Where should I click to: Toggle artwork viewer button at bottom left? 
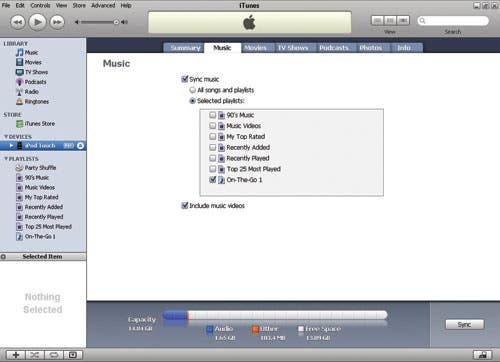coord(73,355)
